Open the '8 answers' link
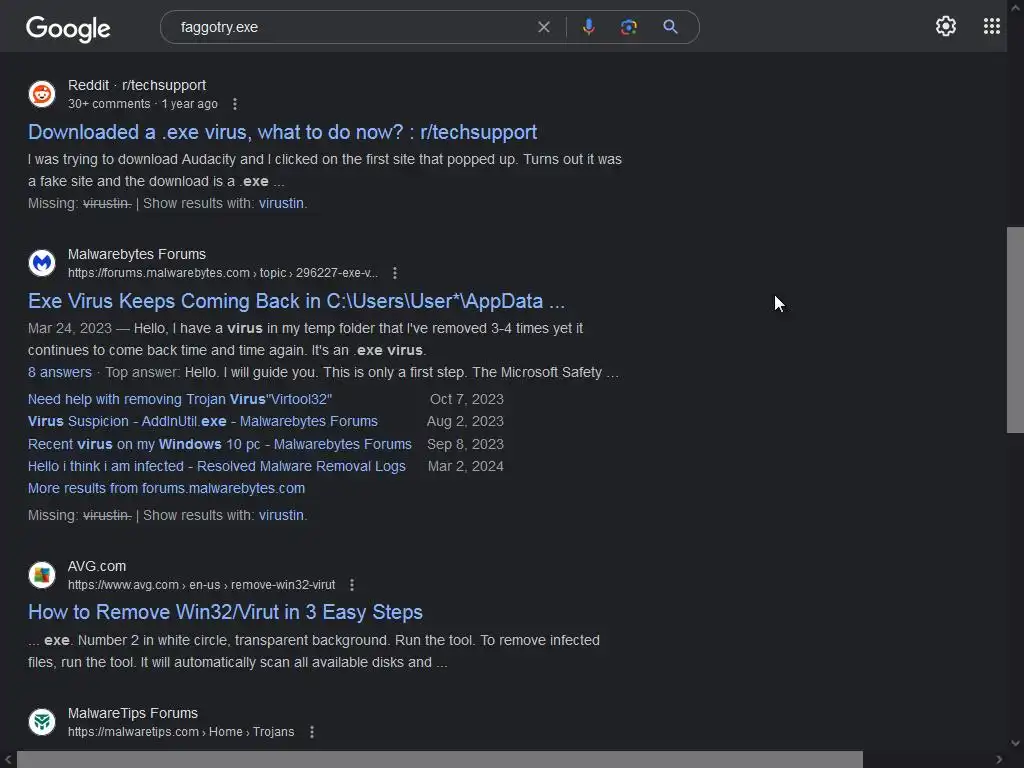The height and width of the screenshot is (768, 1024). (x=59, y=372)
